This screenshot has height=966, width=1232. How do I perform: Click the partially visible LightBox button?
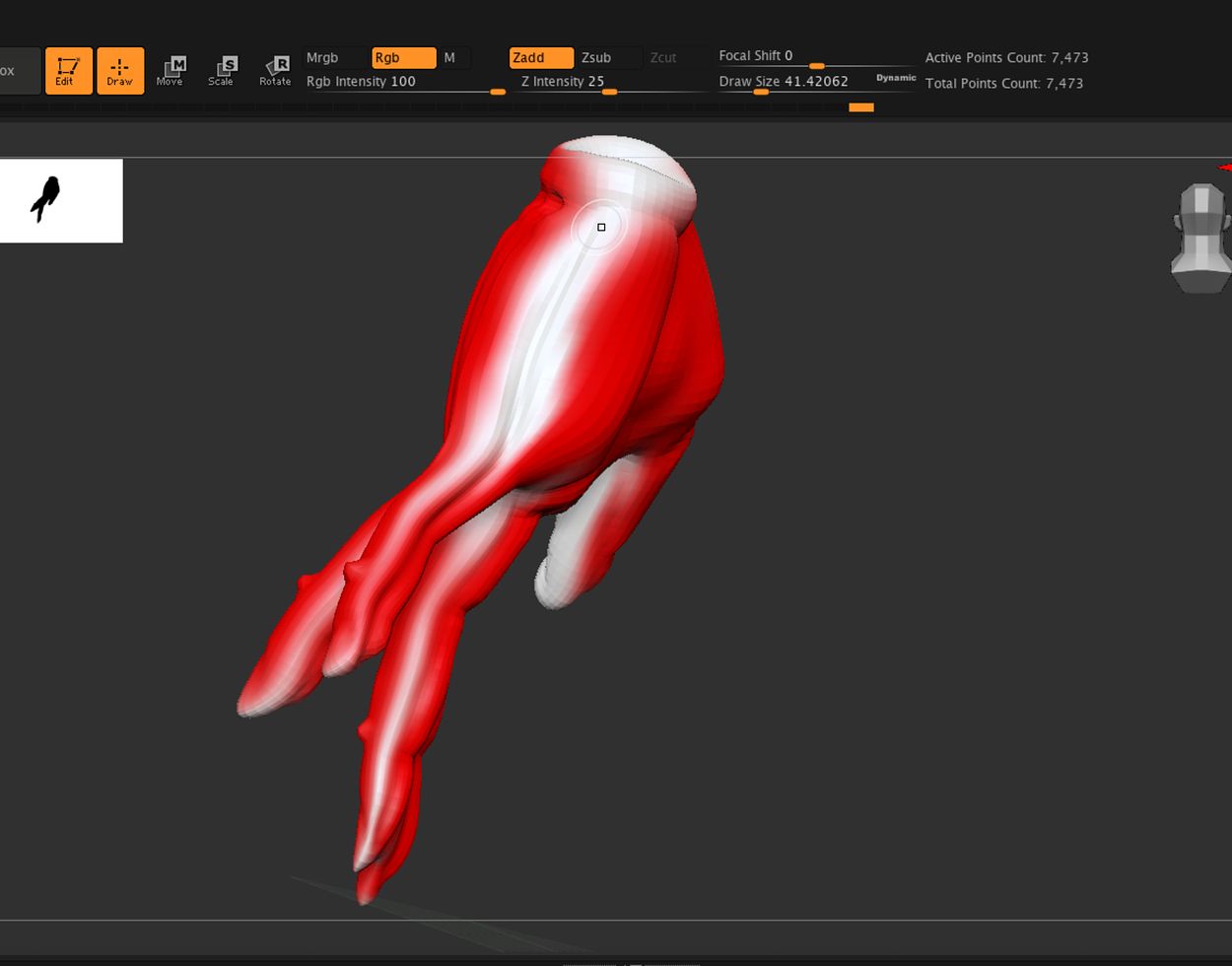pyautogui.click(x=18, y=71)
